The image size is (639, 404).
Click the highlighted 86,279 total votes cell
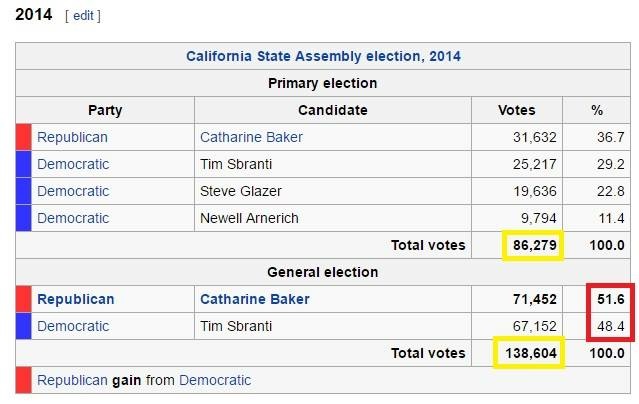tap(532, 245)
